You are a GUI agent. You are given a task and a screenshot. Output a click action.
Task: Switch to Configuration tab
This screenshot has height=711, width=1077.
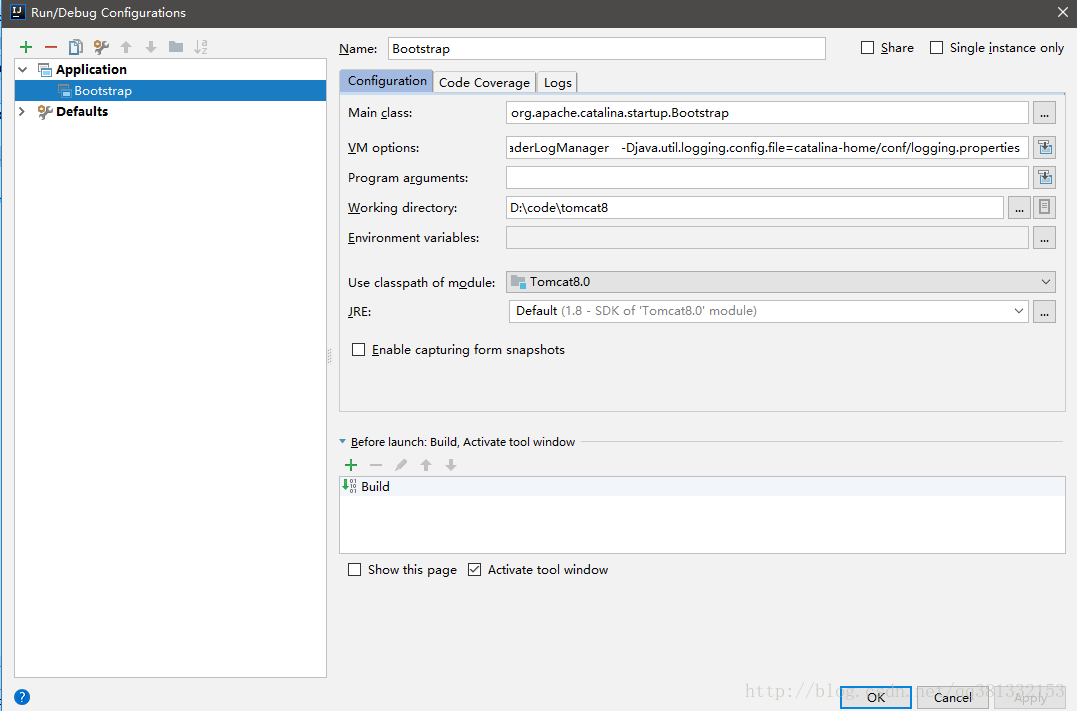(387, 80)
